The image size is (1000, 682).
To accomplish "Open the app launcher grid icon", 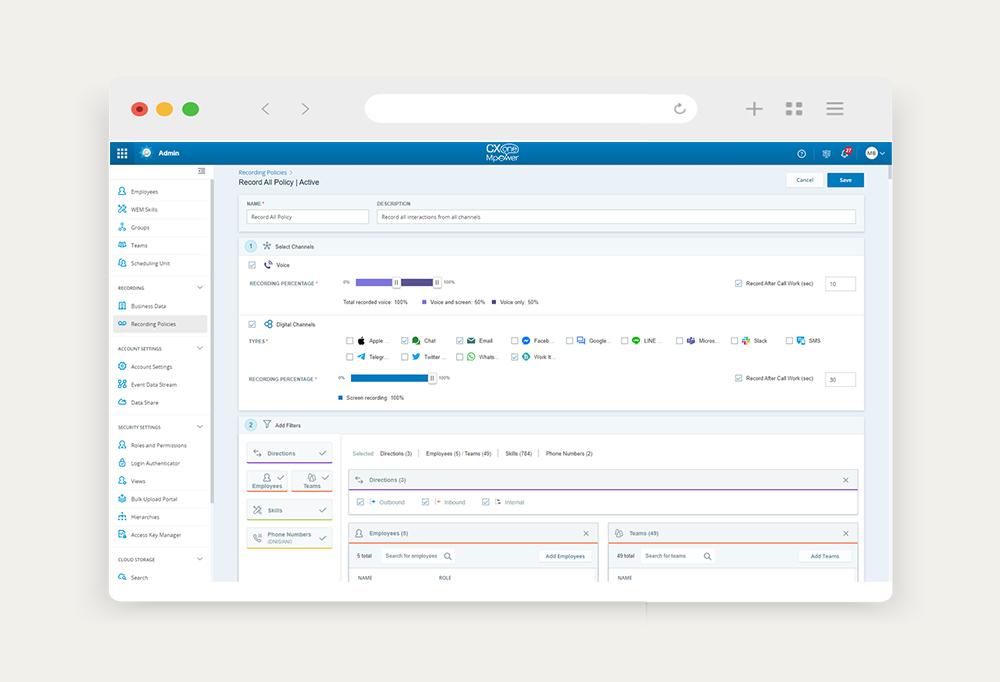I will pyautogui.click(x=122, y=153).
